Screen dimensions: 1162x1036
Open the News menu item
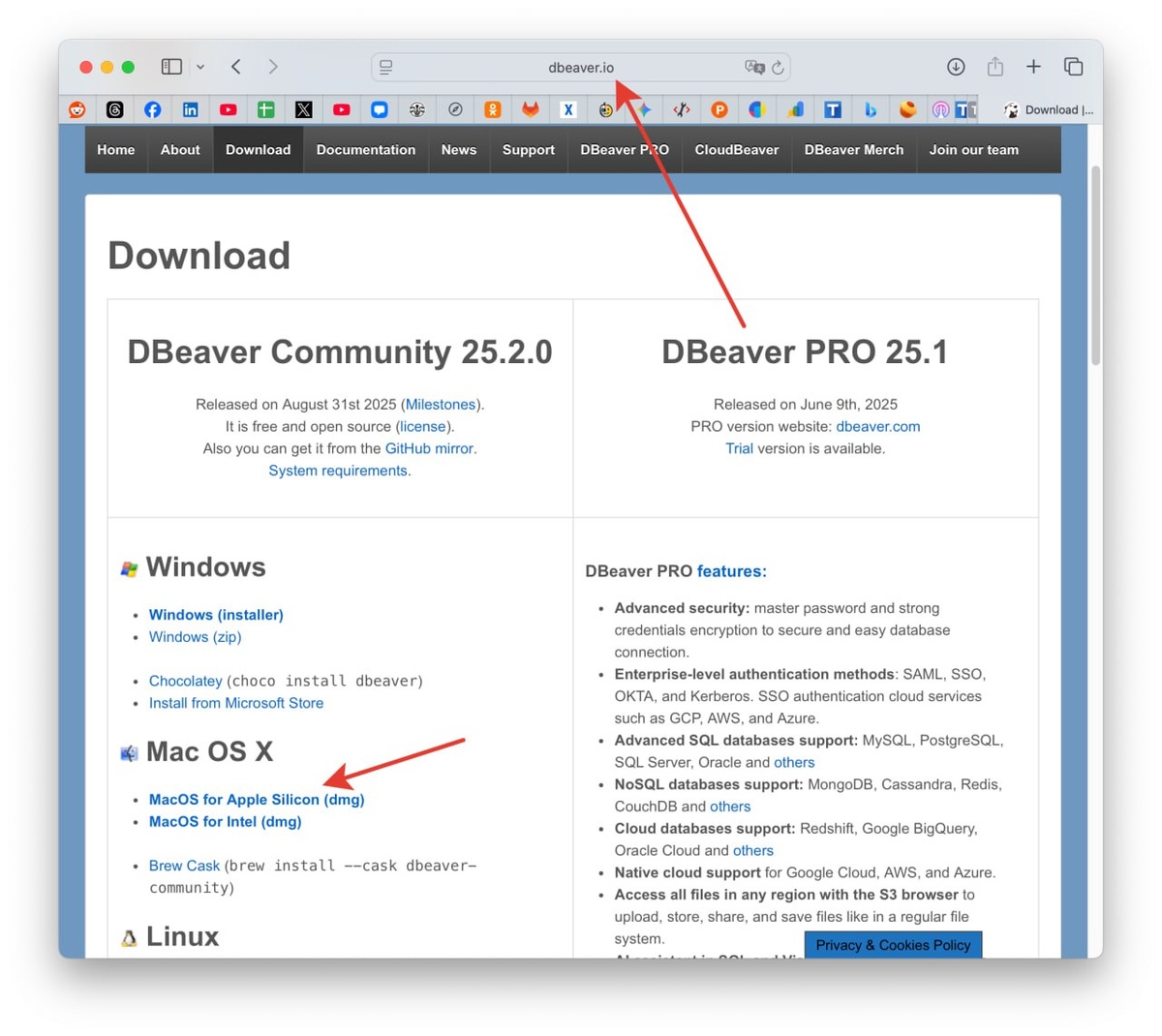[x=459, y=150]
